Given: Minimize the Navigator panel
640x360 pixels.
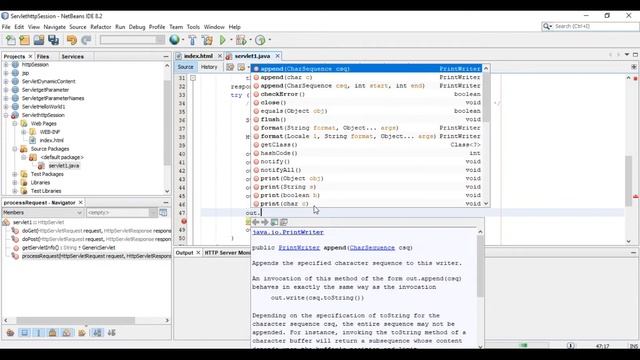Looking at the screenshot, I should click(166, 202).
